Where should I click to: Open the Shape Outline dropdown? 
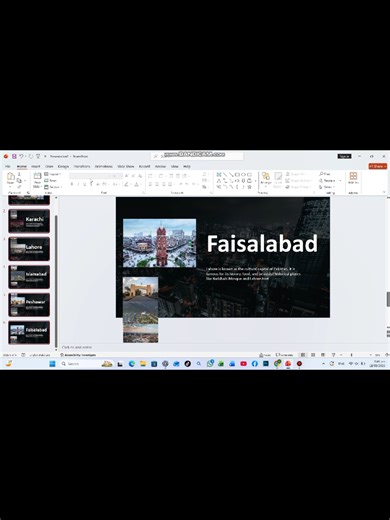299,181
